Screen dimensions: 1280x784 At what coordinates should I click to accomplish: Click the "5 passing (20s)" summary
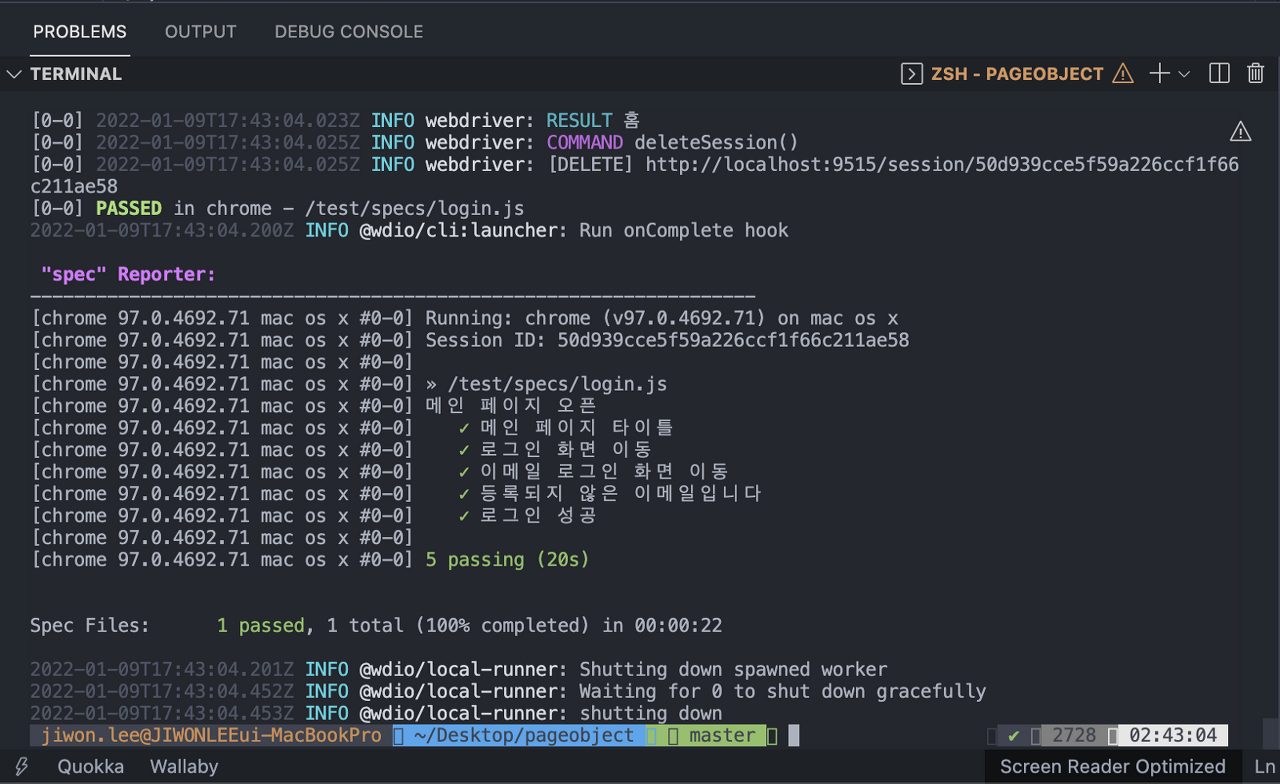coord(507,560)
